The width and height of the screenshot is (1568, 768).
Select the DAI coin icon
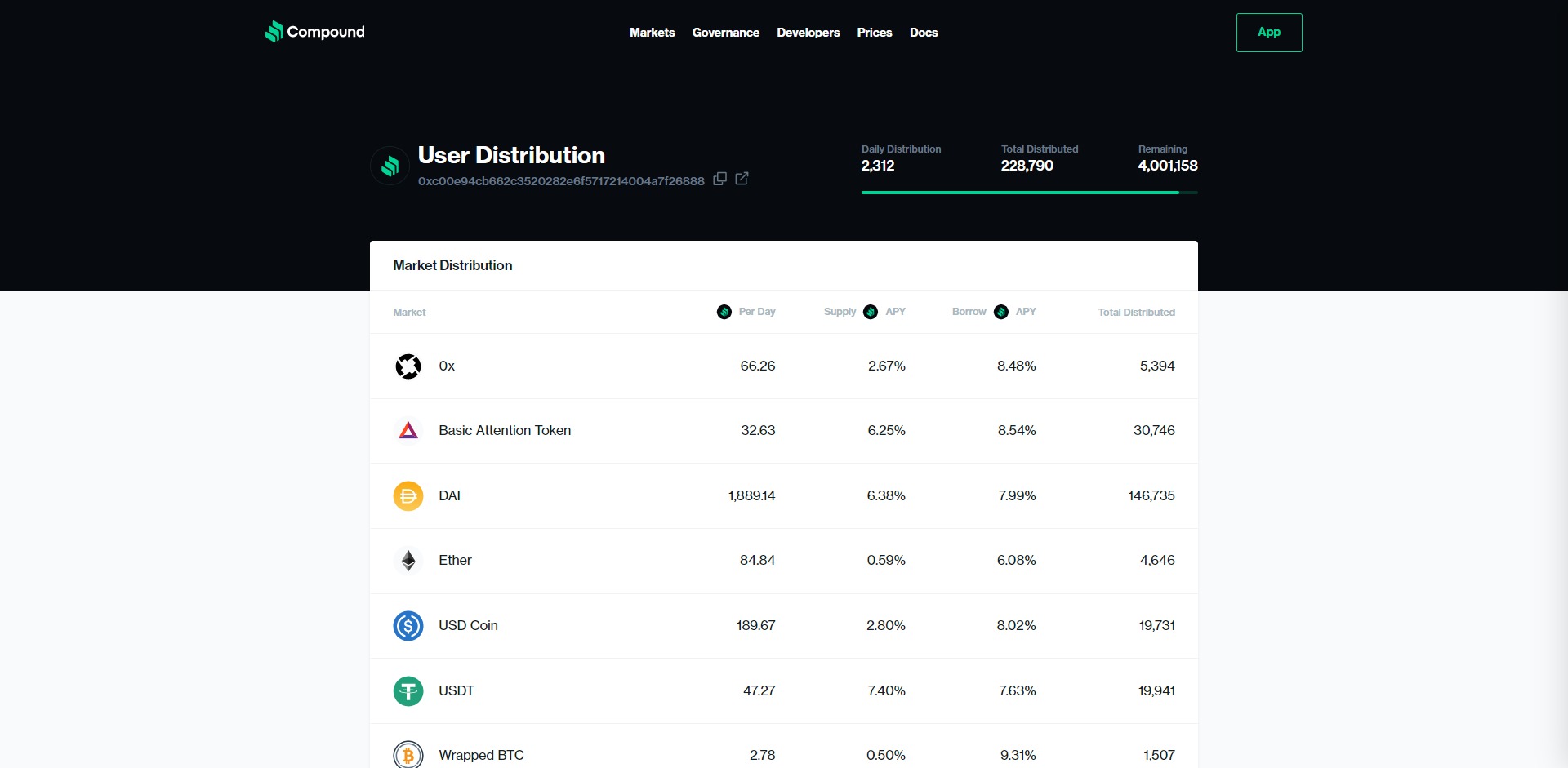coord(408,496)
